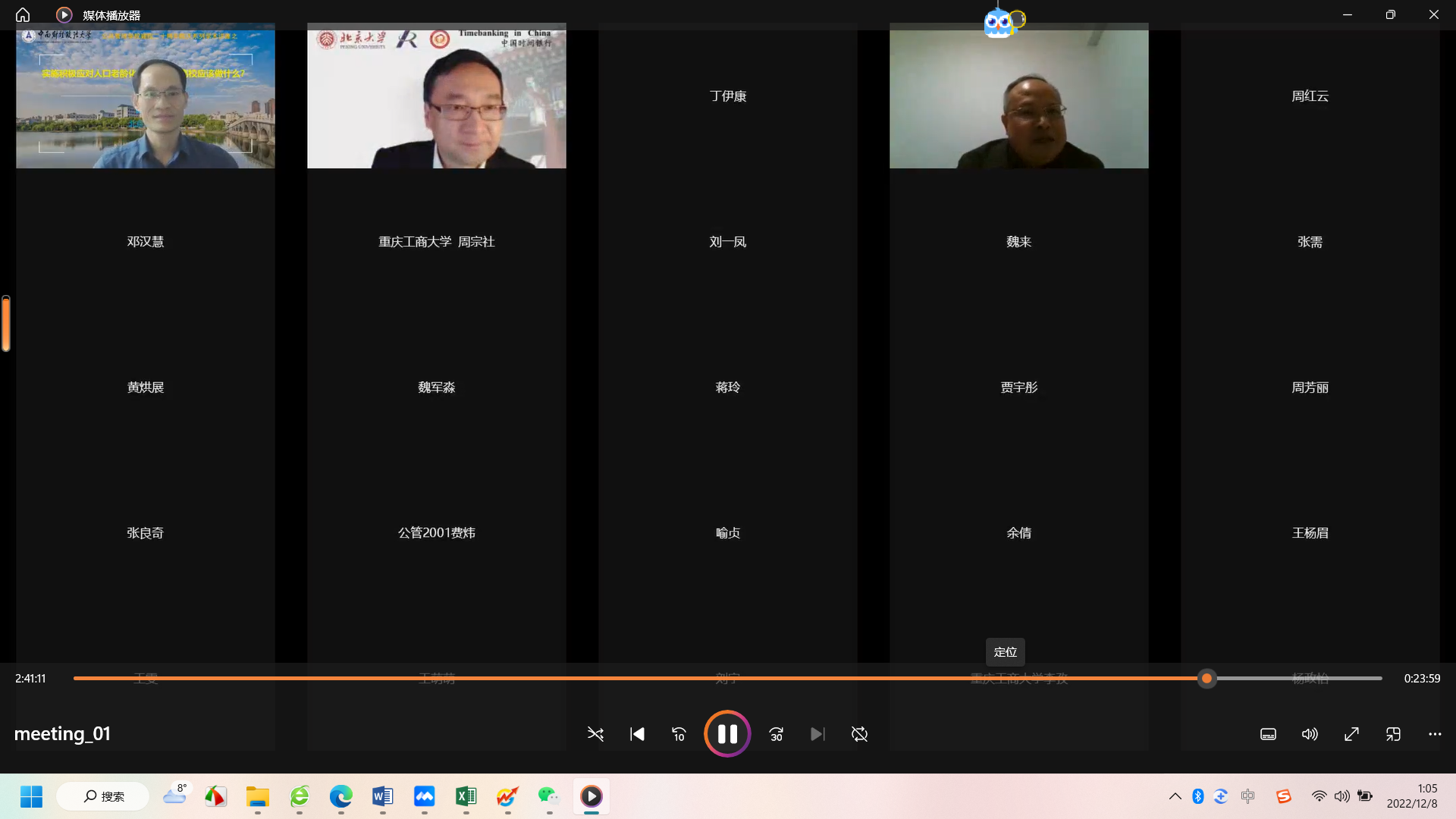
Task: Open subtitles and captions options
Action: pyautogui.click(x=1268, y=734)
